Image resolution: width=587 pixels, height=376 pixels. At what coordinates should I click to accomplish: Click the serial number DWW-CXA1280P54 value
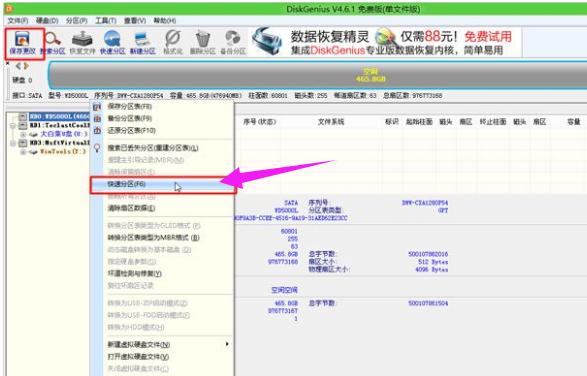tap(425, 203)
